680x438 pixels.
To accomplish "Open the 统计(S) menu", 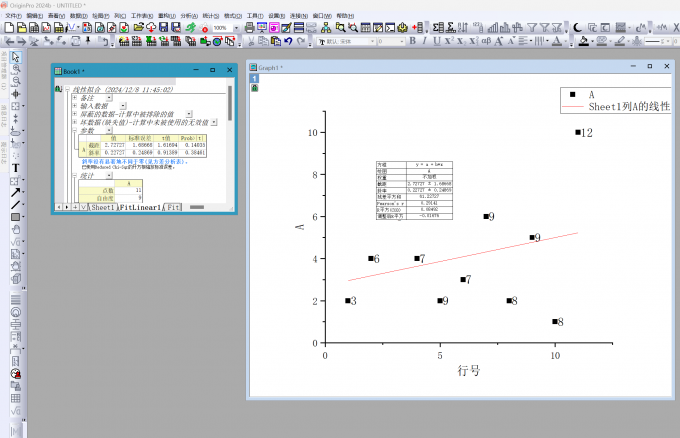I will pos(211,16).
